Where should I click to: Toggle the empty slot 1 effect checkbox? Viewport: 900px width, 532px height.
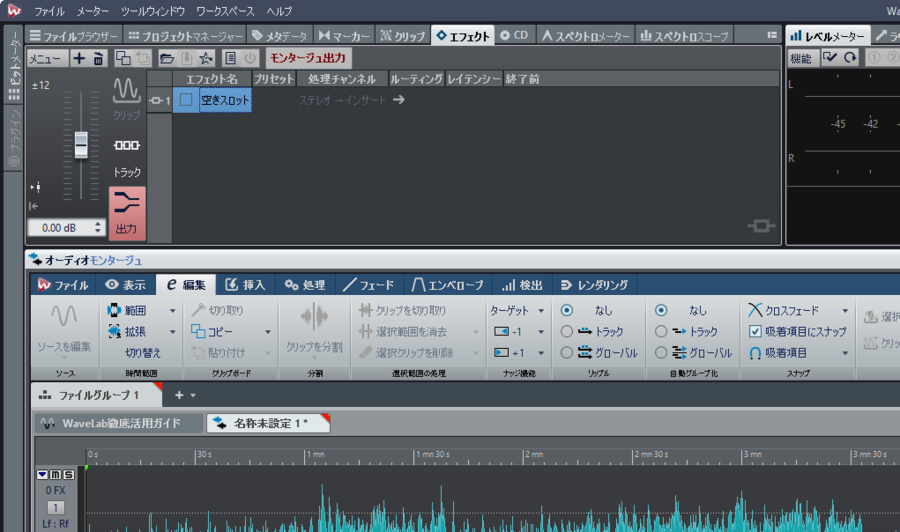pos(185,100)
